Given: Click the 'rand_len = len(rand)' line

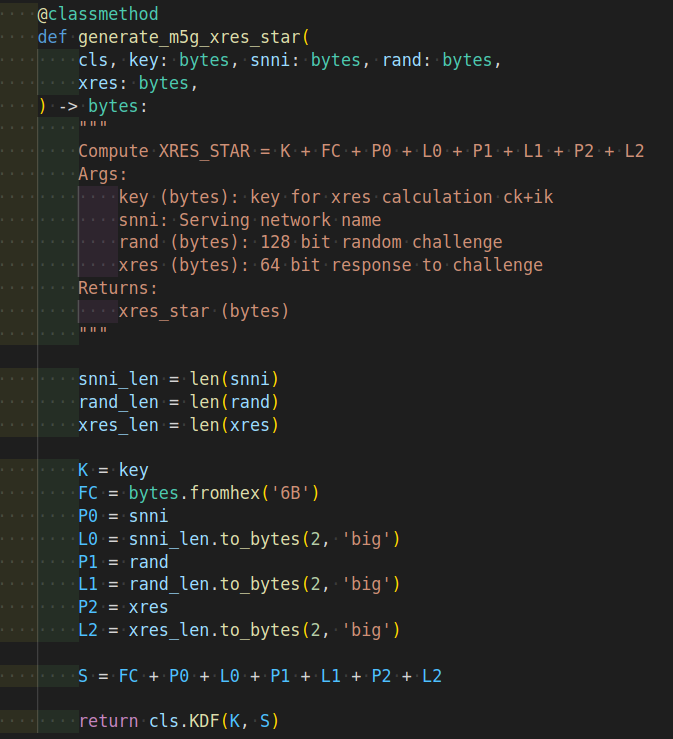Looking at the screenshot, I should 179,402.
